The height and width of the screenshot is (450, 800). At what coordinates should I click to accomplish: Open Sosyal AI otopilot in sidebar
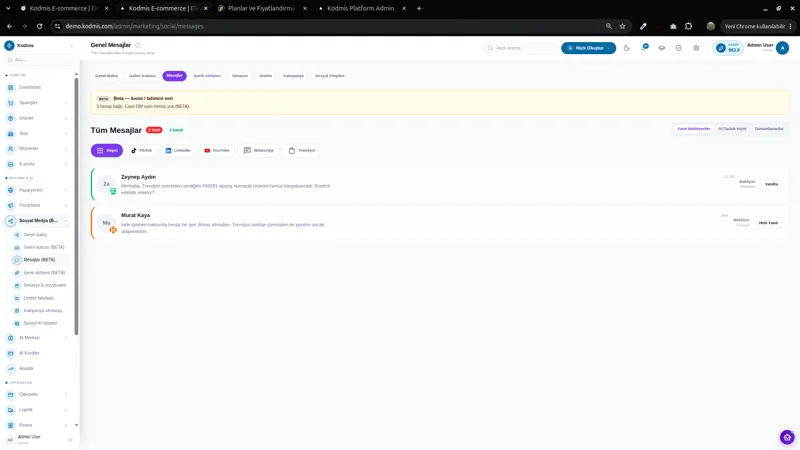pos(40,323)
